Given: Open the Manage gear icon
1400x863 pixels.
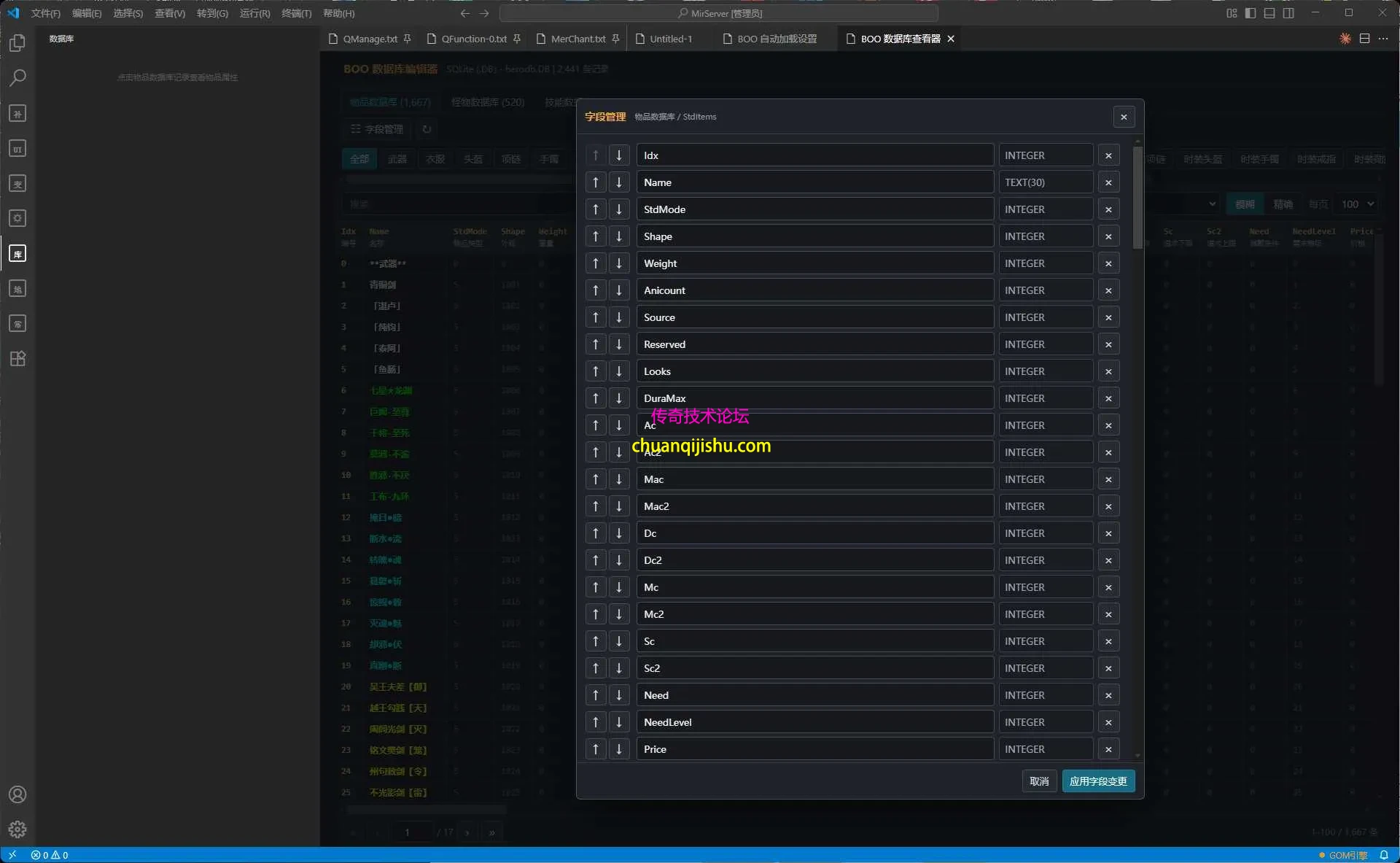Looking at the screenshot, I should pyautogui.click(x=17, y=829).
